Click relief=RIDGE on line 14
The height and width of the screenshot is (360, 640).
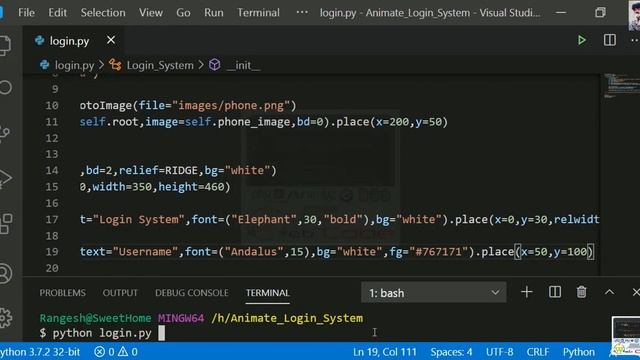point(158,171)
